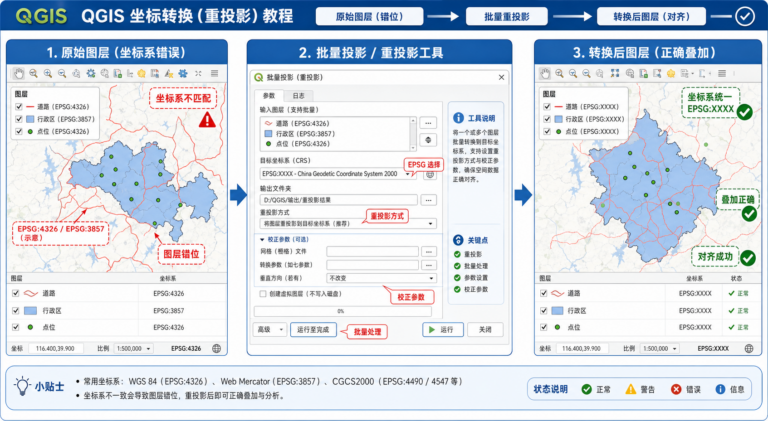The image size is (768, 421).
Task: Click the yellow star-shaped icon in panel 1 toolbar
Action: coord(142,73)
